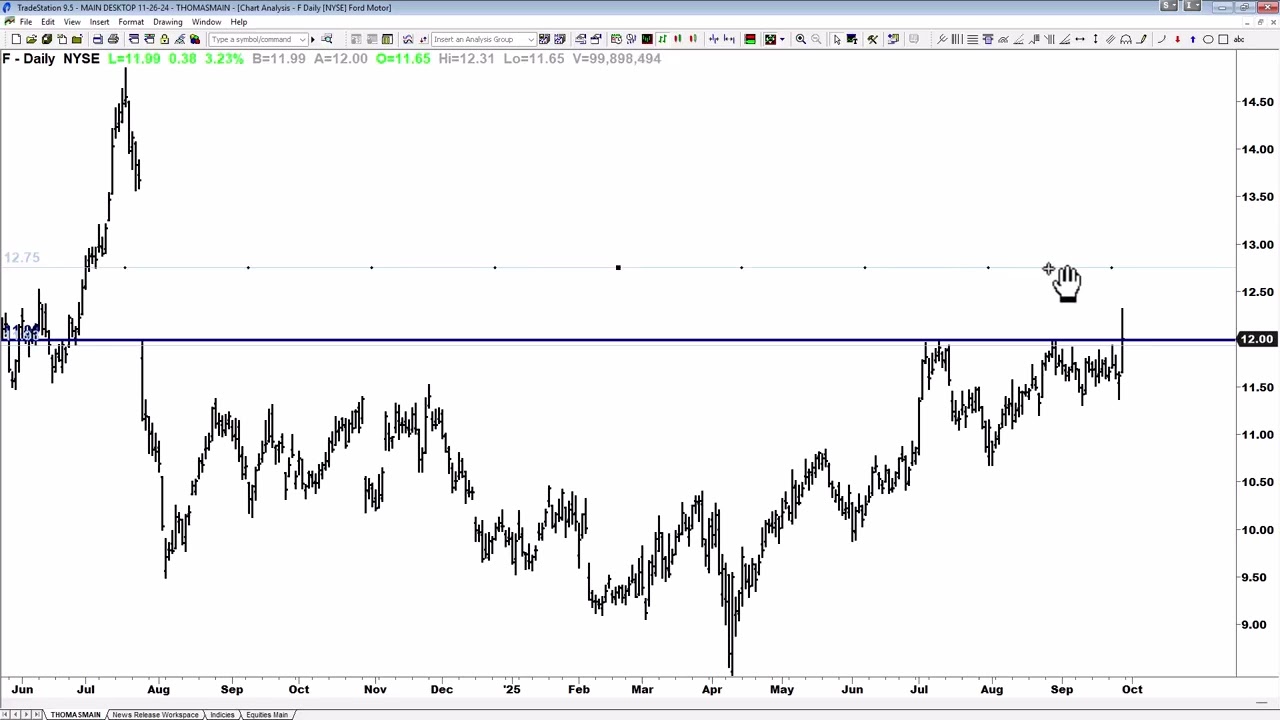1280x720 pixels.
Task: Open the Edit menu
Action: click(x=48, y=22)
